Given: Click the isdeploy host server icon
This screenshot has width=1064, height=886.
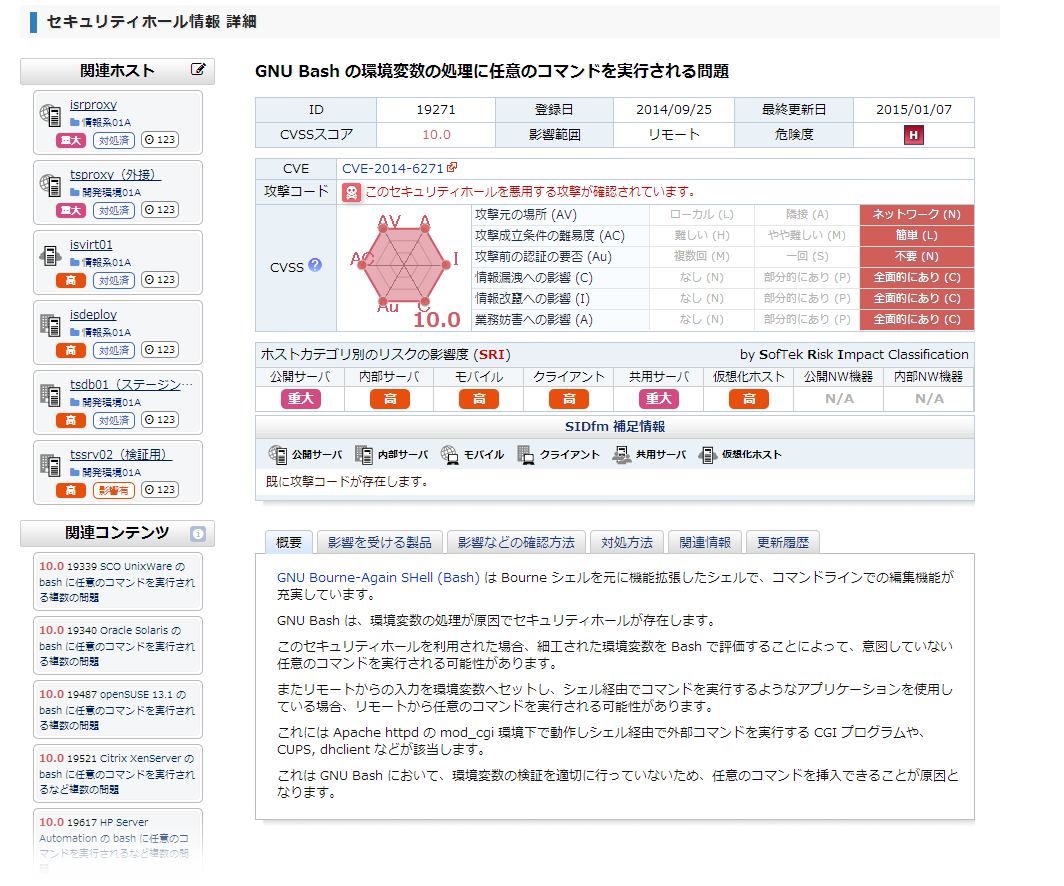Looking at the screenshot, I should [51, 326].
